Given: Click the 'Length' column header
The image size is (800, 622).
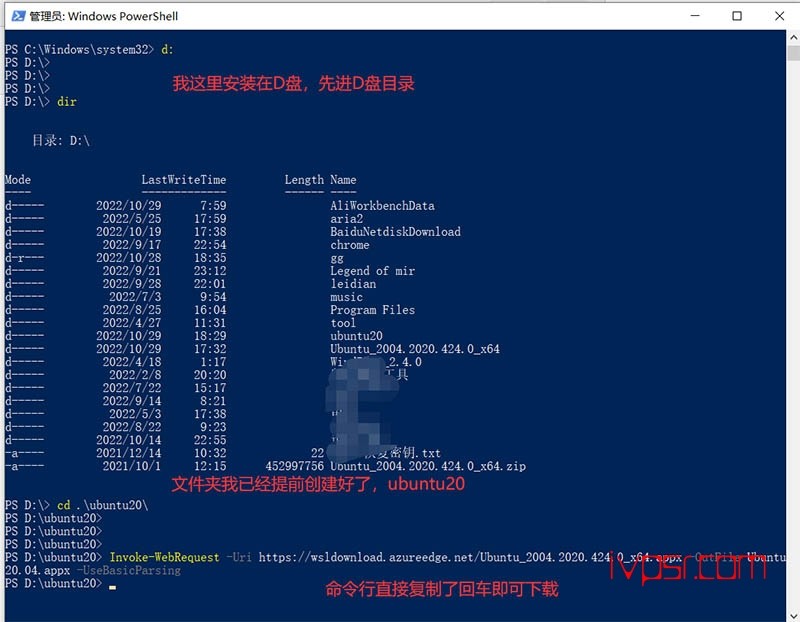Looking at the screenshot, I should [x=304, y=180].
